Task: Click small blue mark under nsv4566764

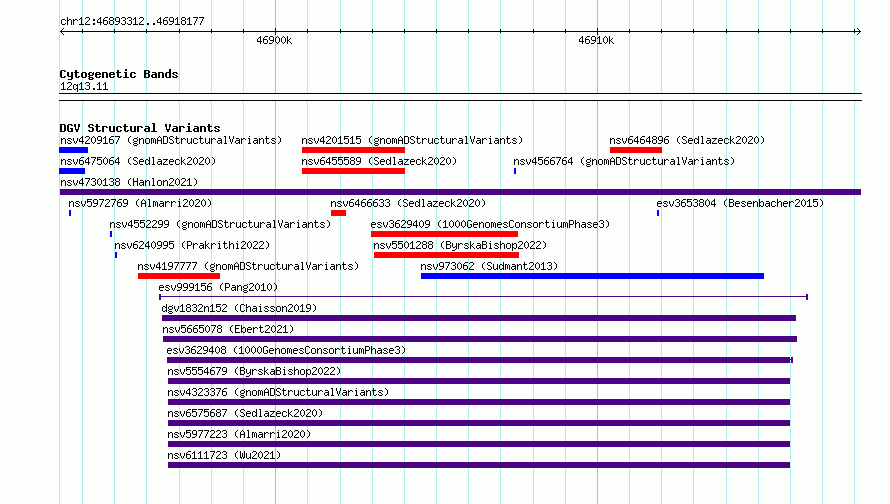Action: coord(515,171)
